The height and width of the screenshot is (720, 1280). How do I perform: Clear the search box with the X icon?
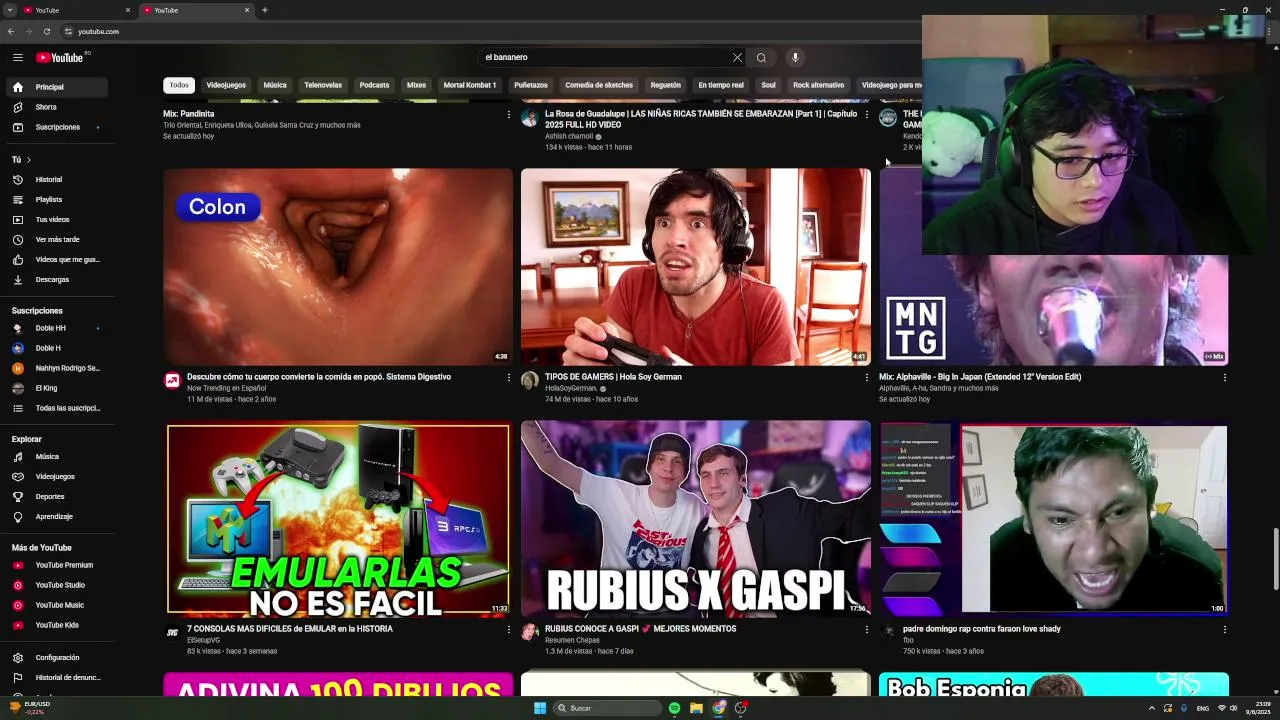[x=737, y=57]
